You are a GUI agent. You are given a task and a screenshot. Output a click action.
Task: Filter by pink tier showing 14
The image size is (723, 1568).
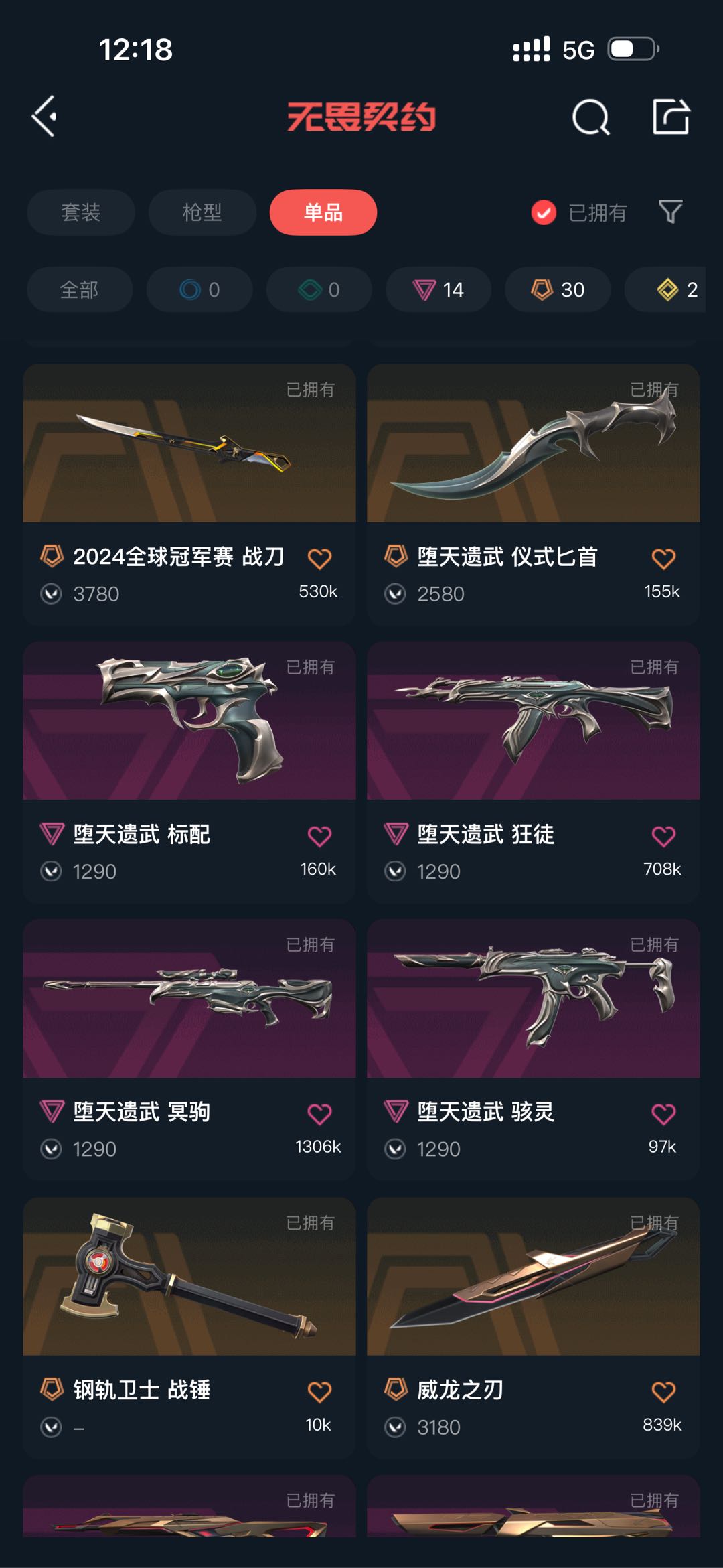pos(438,289)
